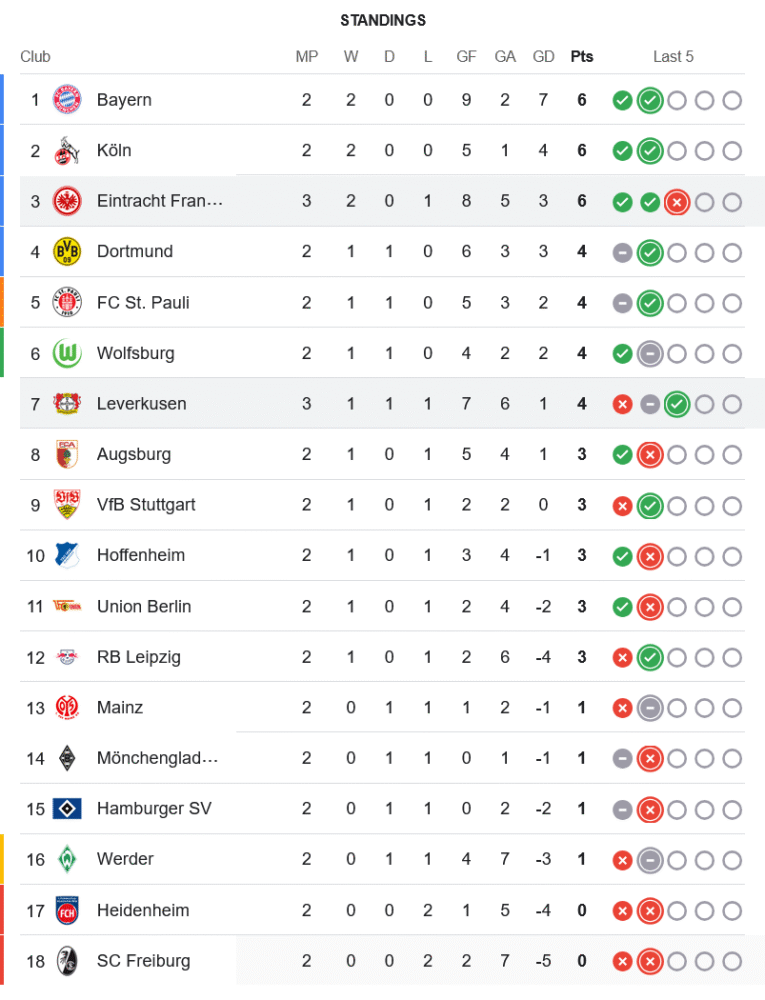The image size is (765, 1000).
Task: Open the FC St. Pauli team link
Action: (x=143, y=303)
